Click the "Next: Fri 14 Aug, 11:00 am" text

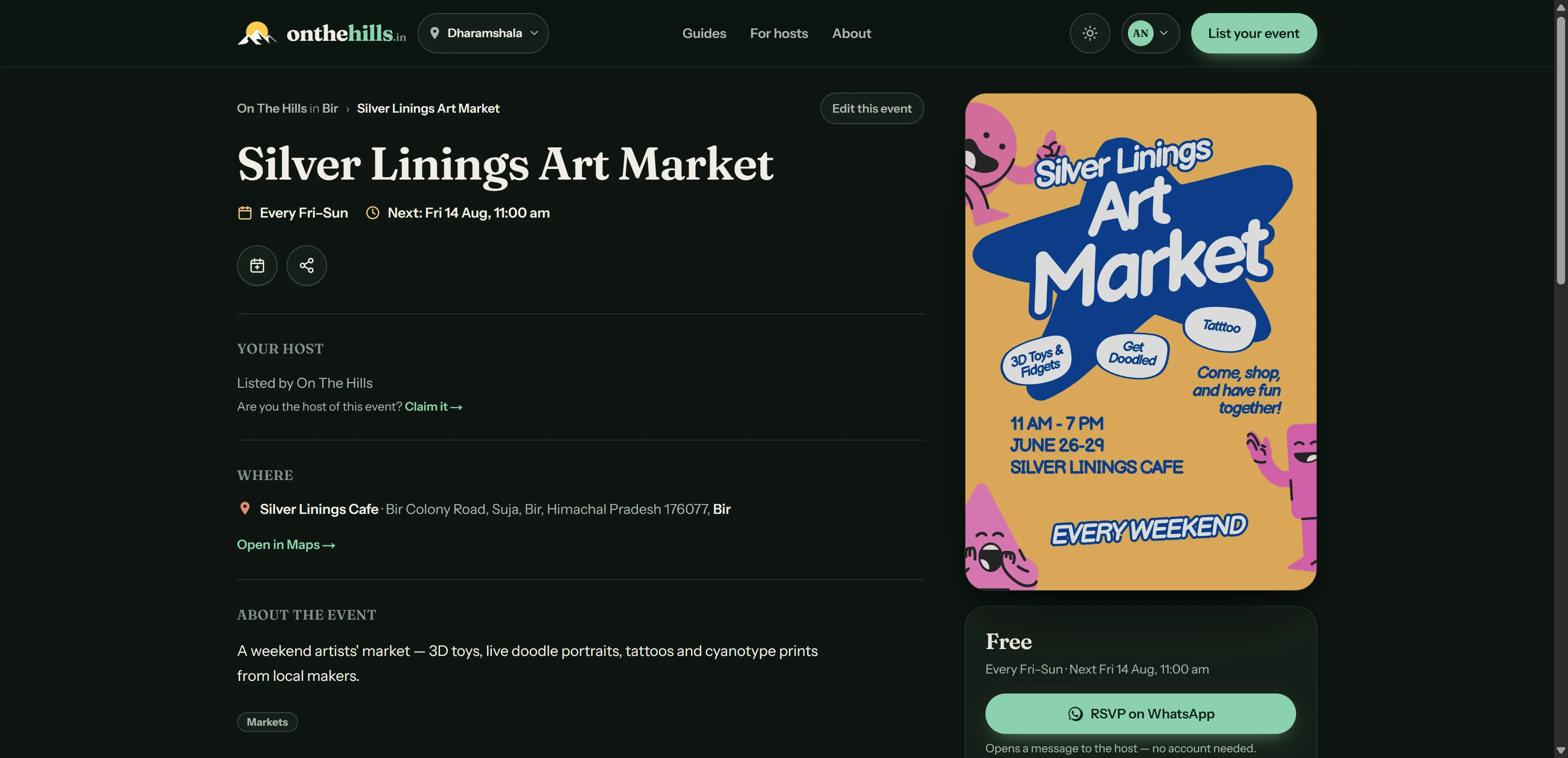pyautogui.click(x=469, y=213)
